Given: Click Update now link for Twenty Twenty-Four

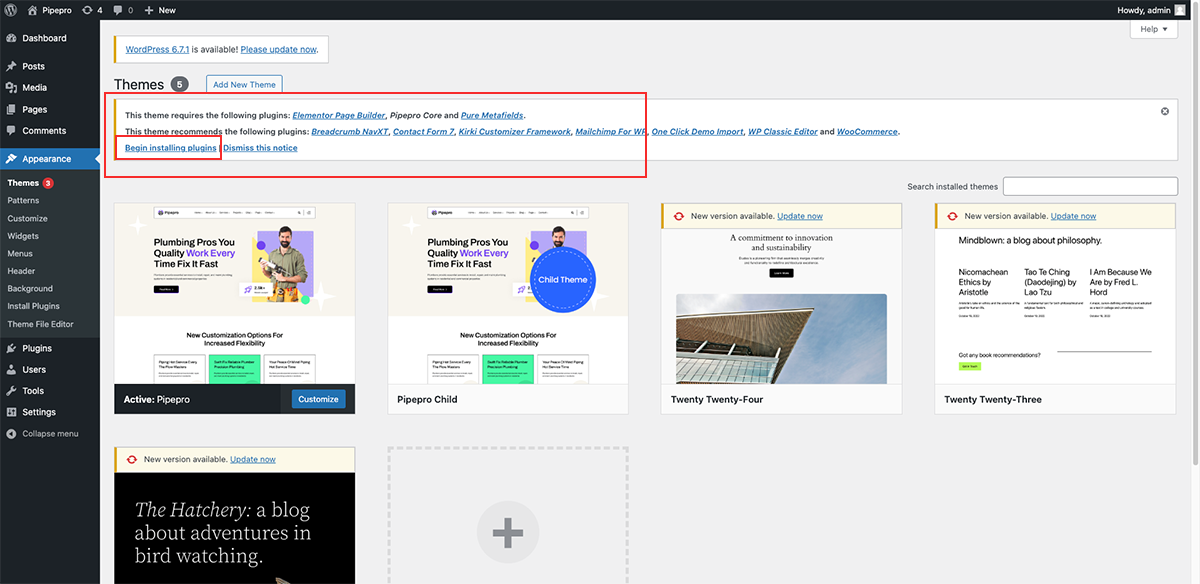Looking at the screenshot, I should coord(800,216).
